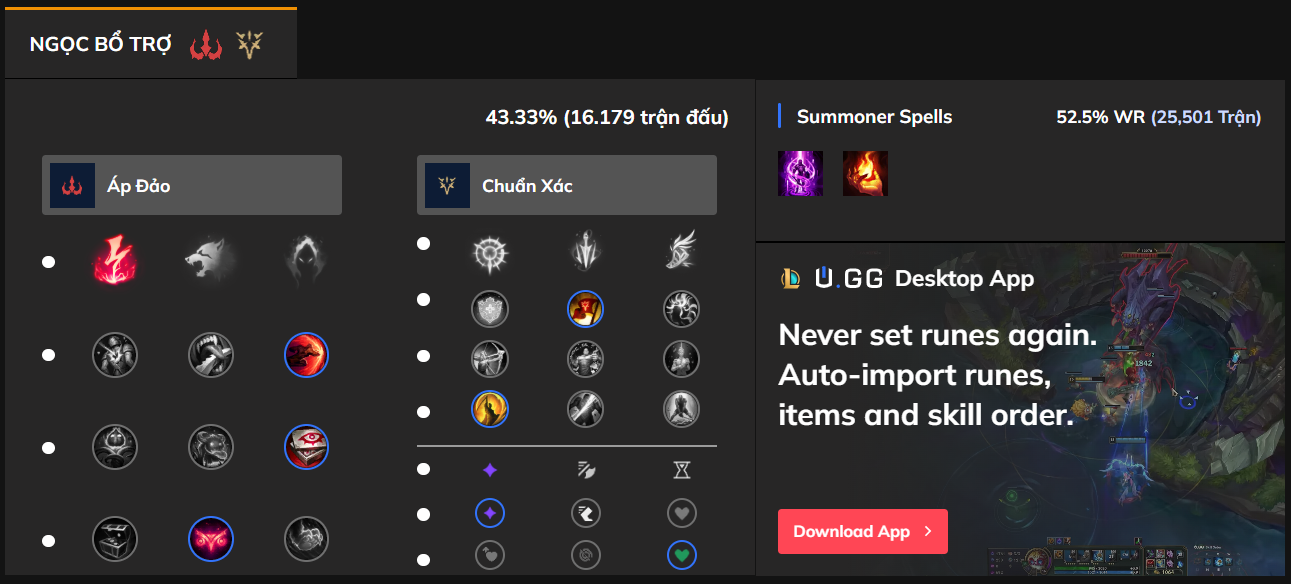Select the hourglass ability haste shard
This screenshot has width=1291, height=584.
tap(681, 470)
